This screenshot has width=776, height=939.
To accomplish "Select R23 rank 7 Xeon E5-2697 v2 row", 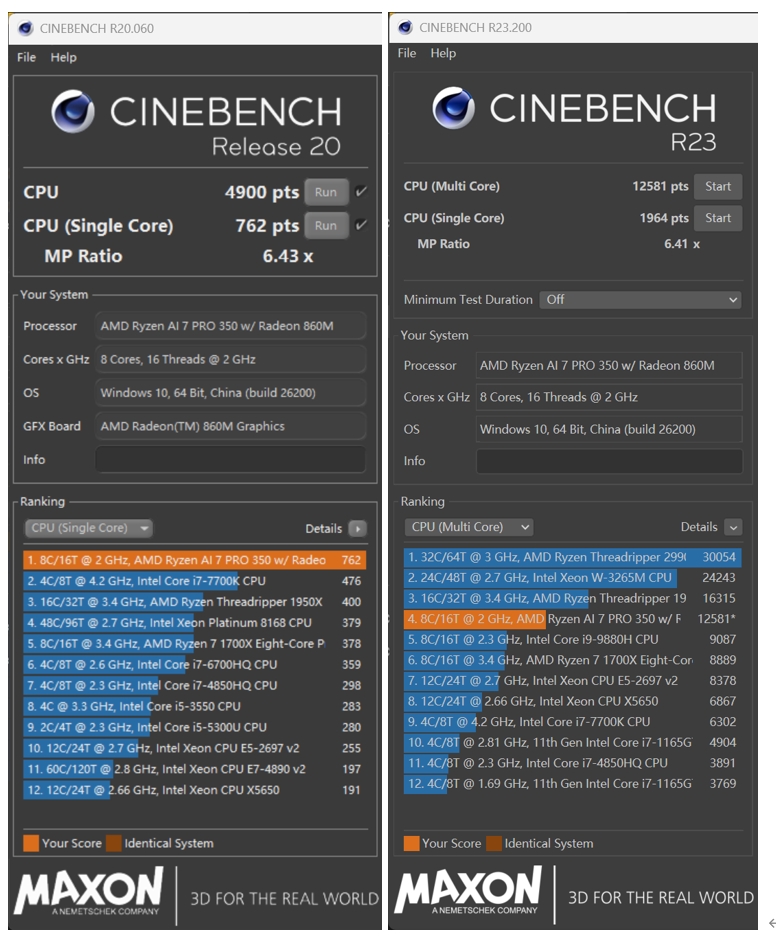I will [572, 680].
